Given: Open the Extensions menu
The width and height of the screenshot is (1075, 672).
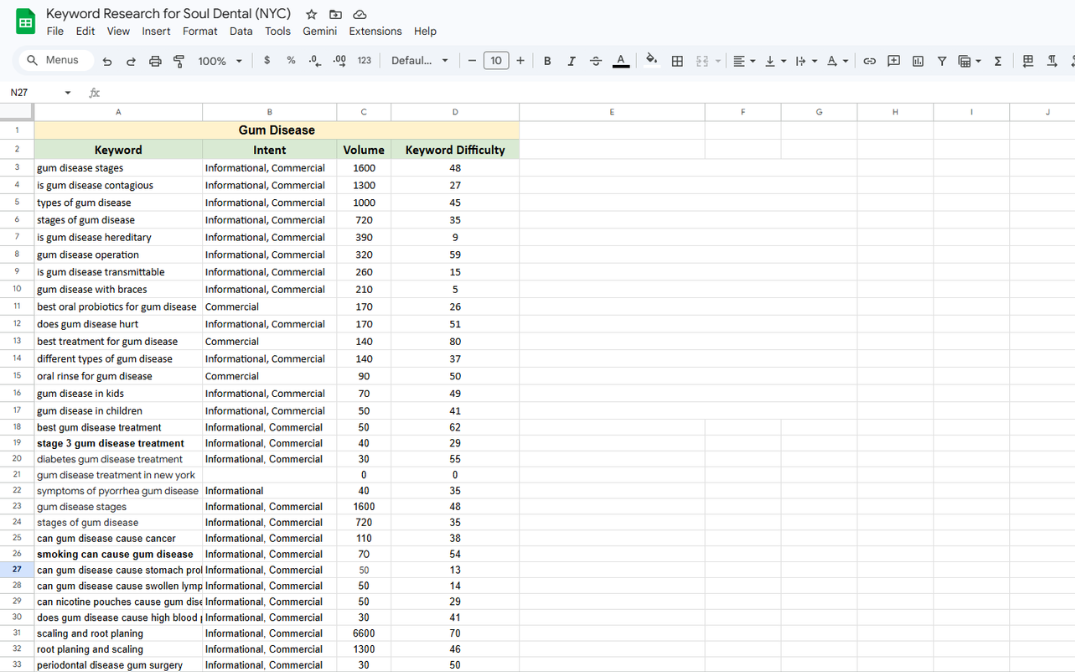Looking at the screenshot, I should coord(375,31).
